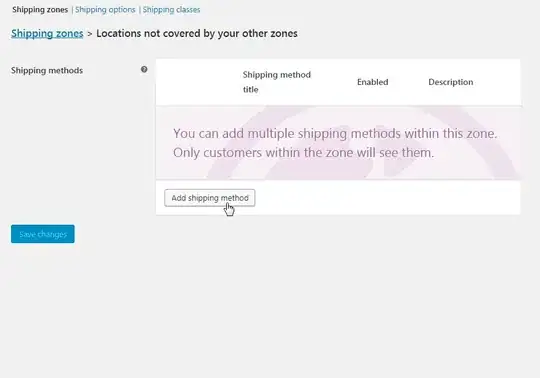Click the blank first header cell of methods table
Screen dimensions: 540x378
199,82
